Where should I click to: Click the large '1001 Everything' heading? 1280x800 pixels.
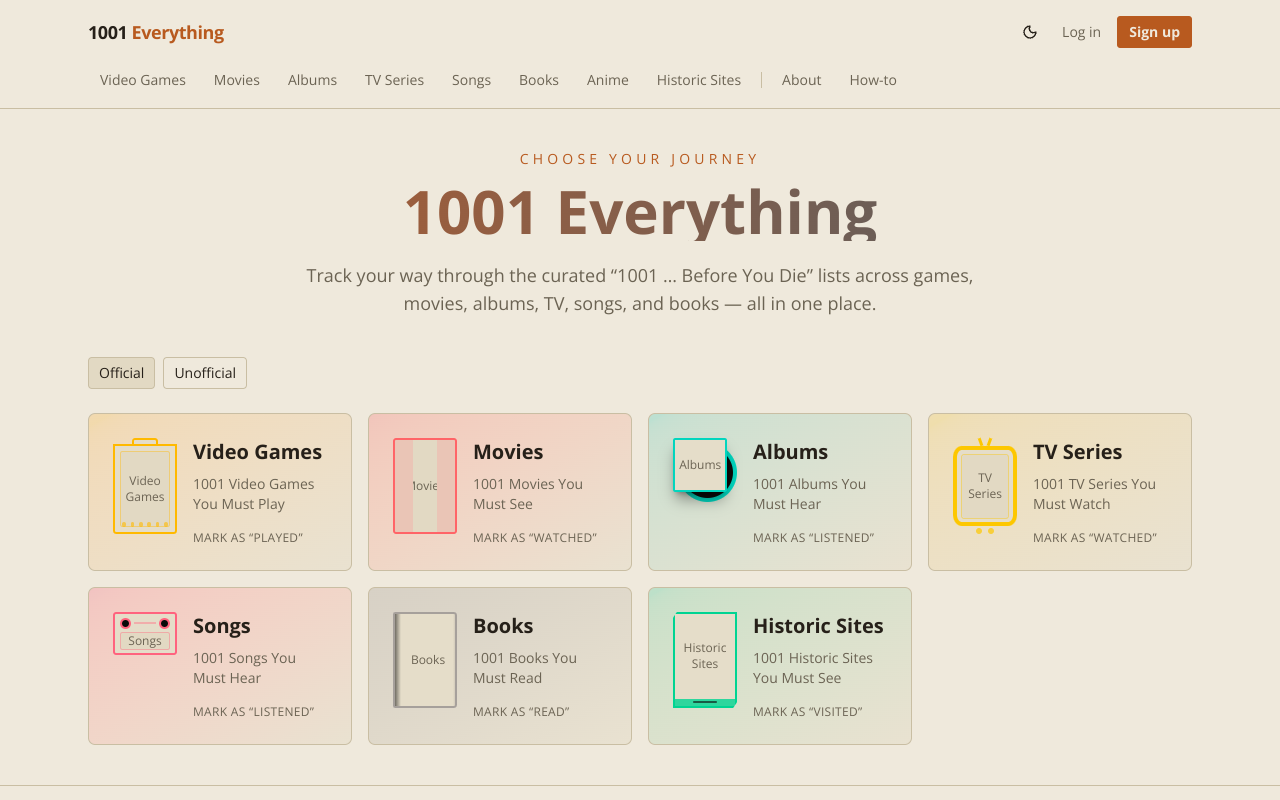click(x=640, y=212)
